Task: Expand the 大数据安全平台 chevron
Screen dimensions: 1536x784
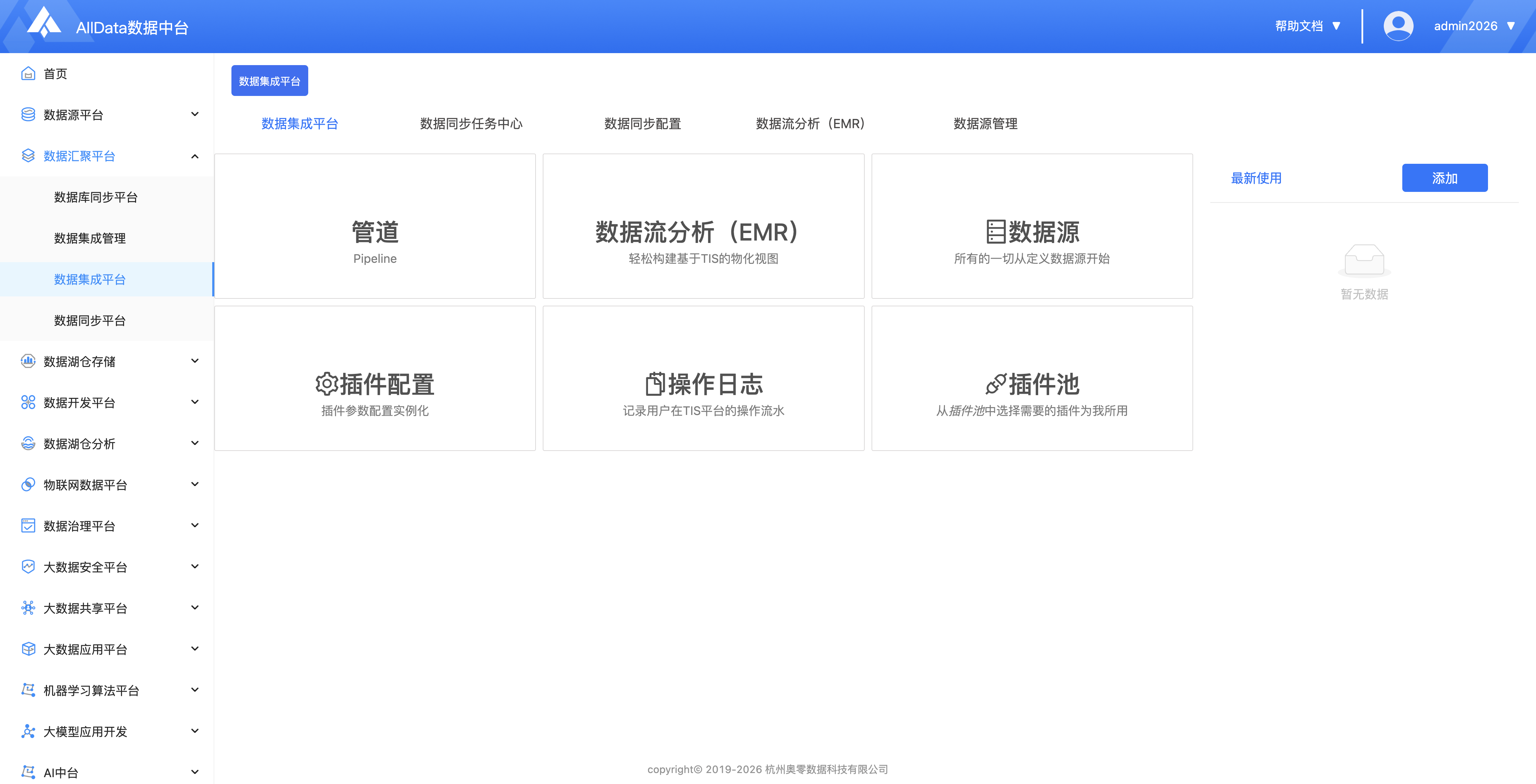Action: (194, 566)
